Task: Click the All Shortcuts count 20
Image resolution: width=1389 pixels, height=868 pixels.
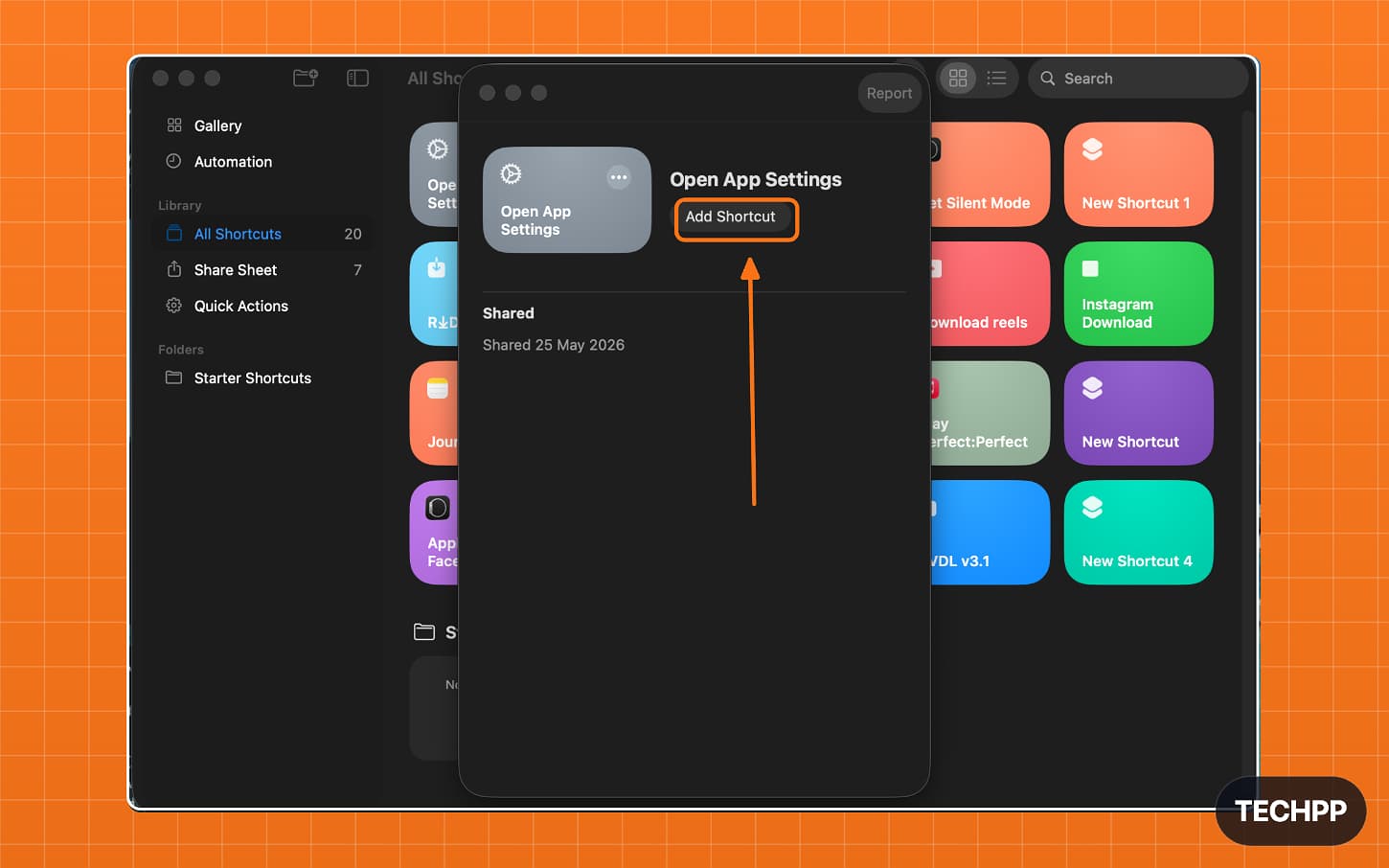Action: (x=353, y=234)
